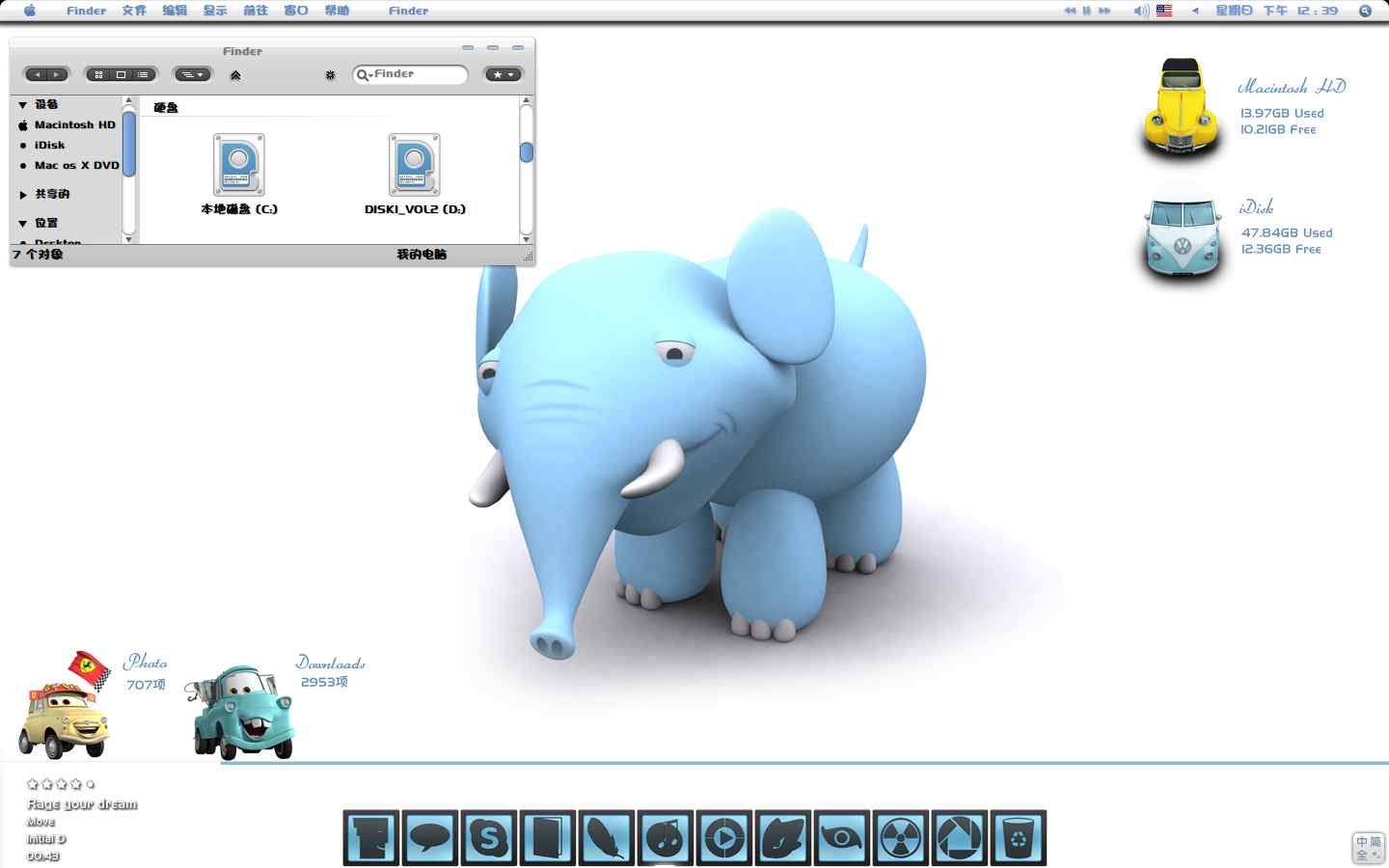This screenshot has height=868, width=1389.
Task: Open the Finder face icon in the dock
Action: 371,837
